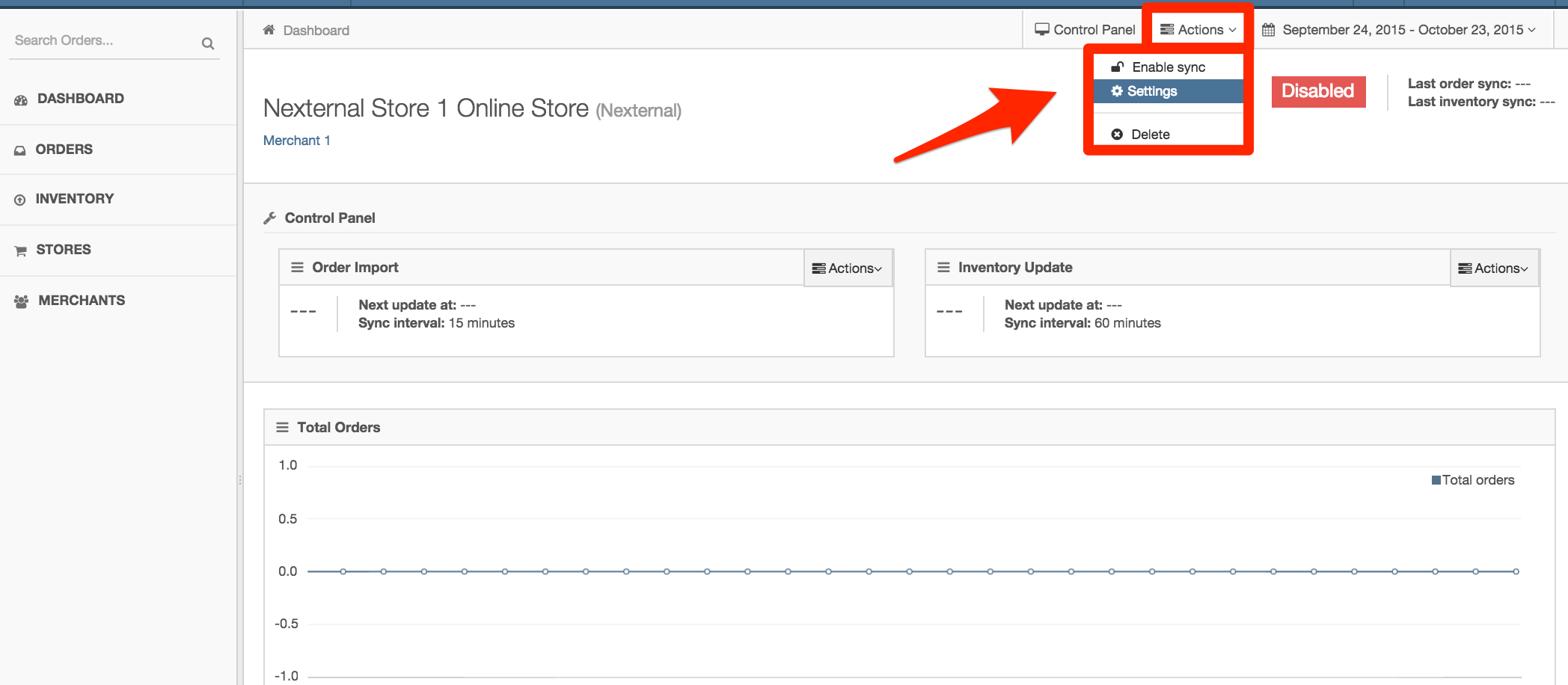Click the Dashboard home icon in breadcrumb
Image resolution: width=1568 pixels, height=685 pixels.
[x=269, y=30]
